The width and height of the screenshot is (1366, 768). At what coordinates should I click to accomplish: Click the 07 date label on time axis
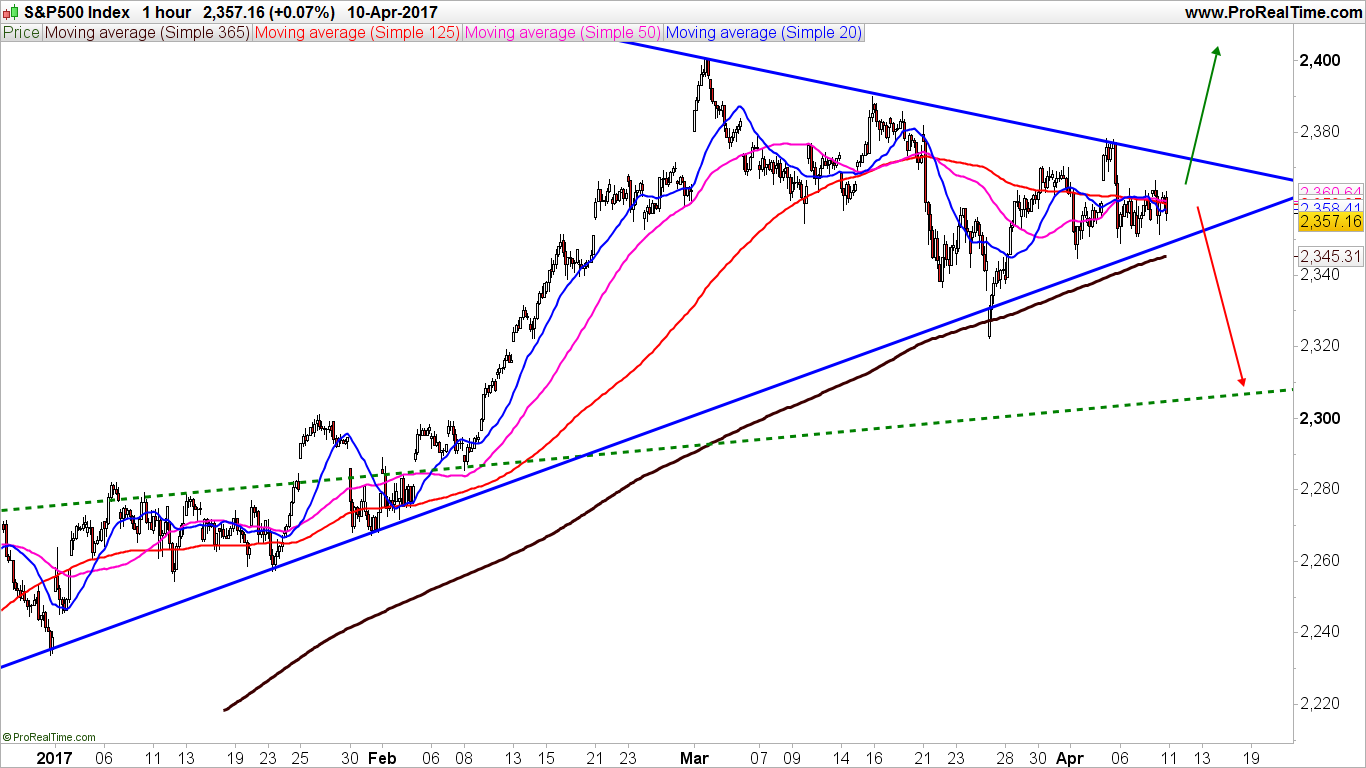pyautogui.click(x=759, y=758)
